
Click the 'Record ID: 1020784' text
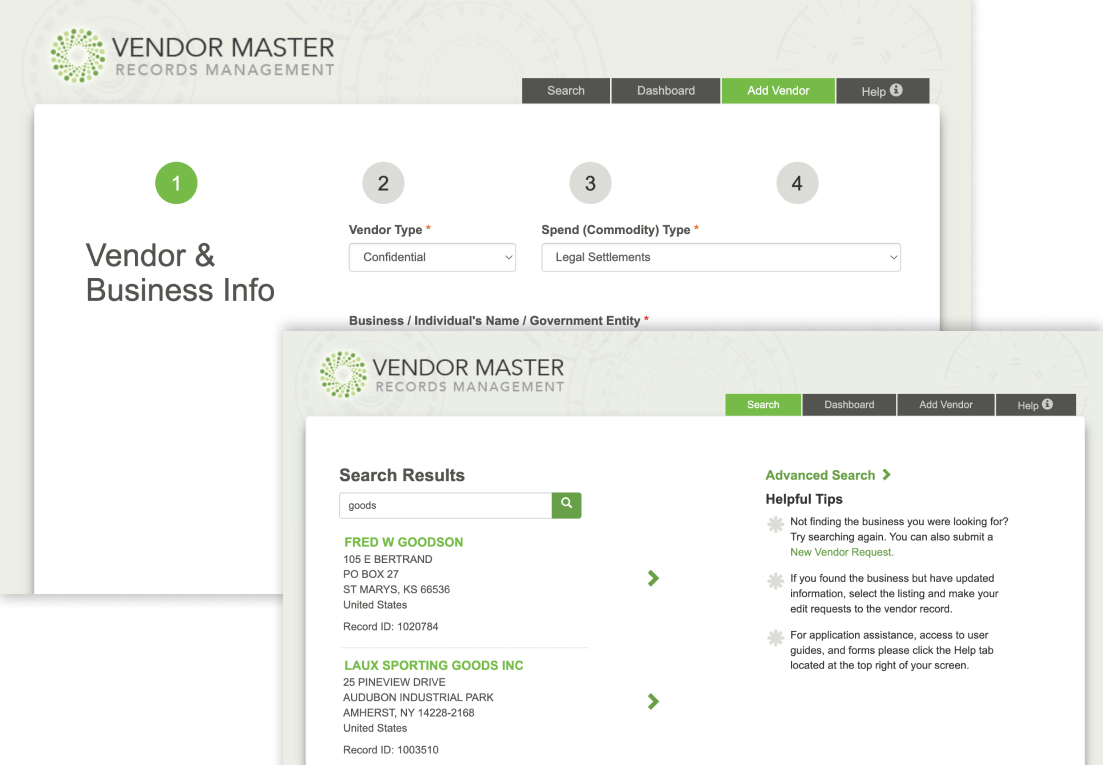[x=390, y=626]
